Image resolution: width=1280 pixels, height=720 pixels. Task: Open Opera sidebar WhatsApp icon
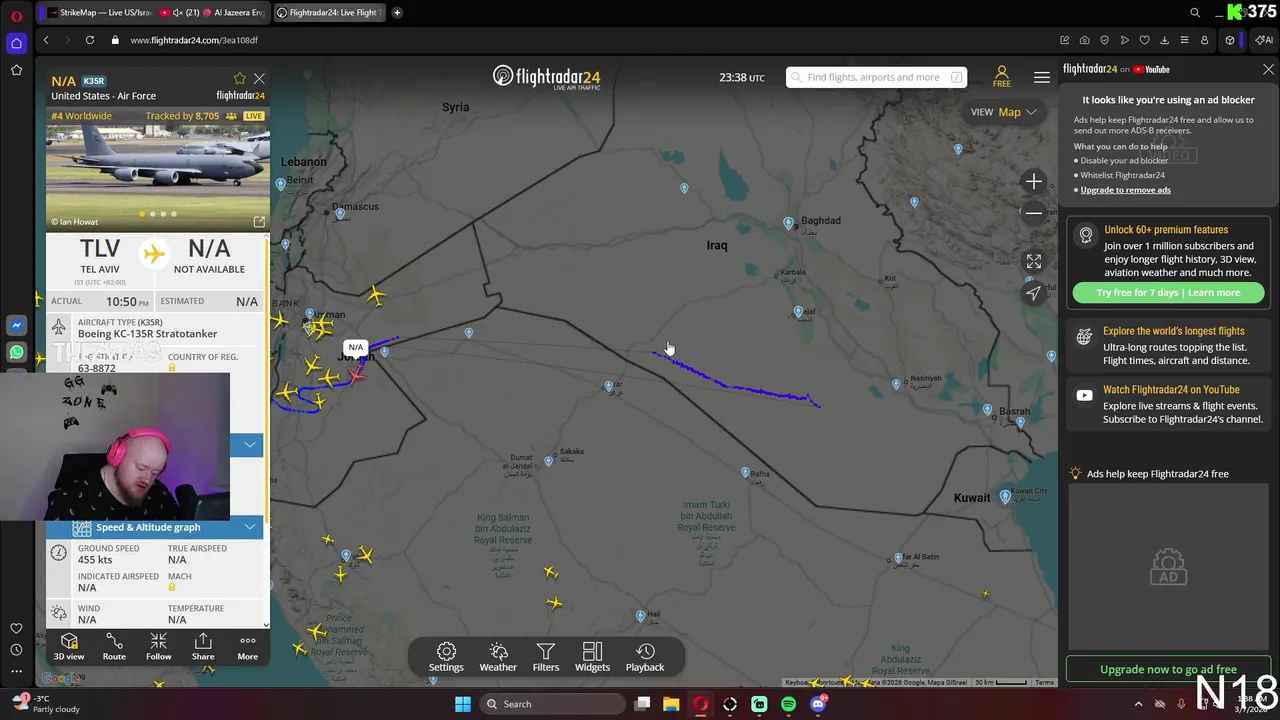point(16,352)
